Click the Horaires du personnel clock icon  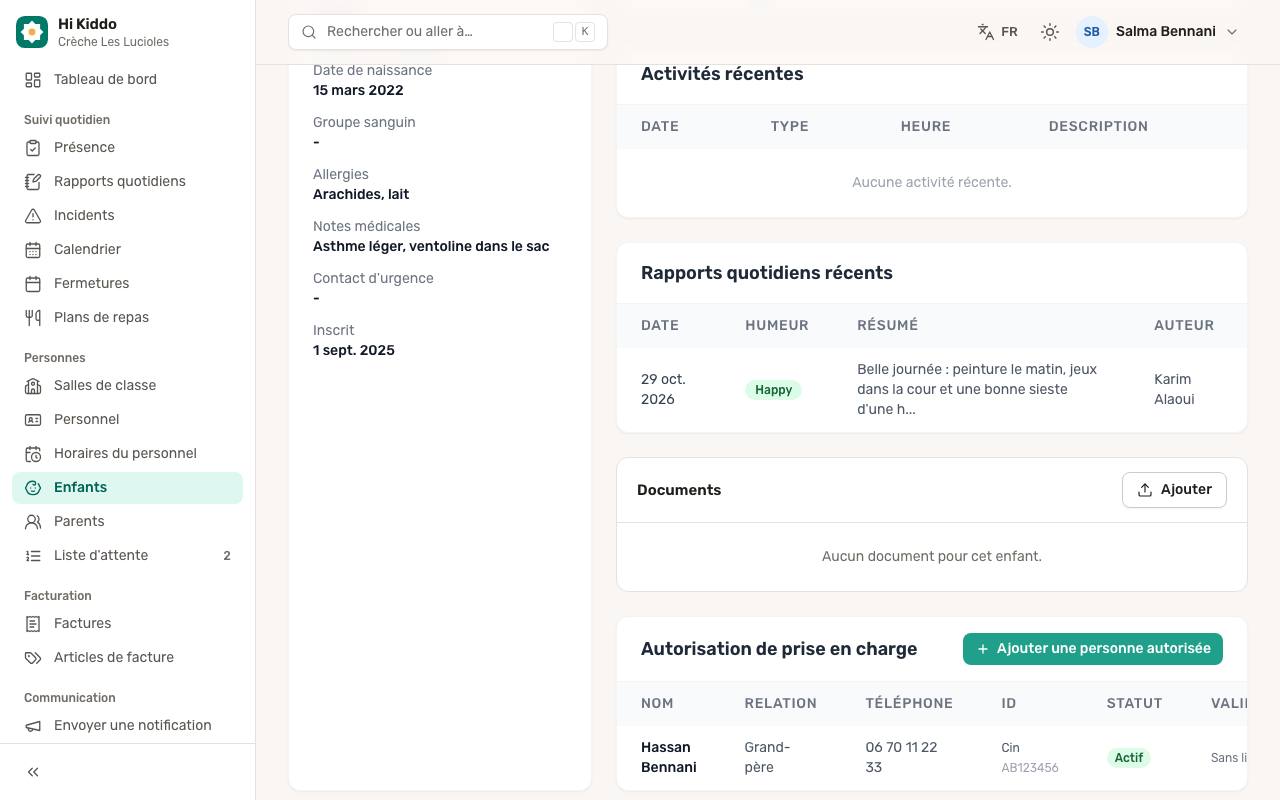(x=33, y=454)
